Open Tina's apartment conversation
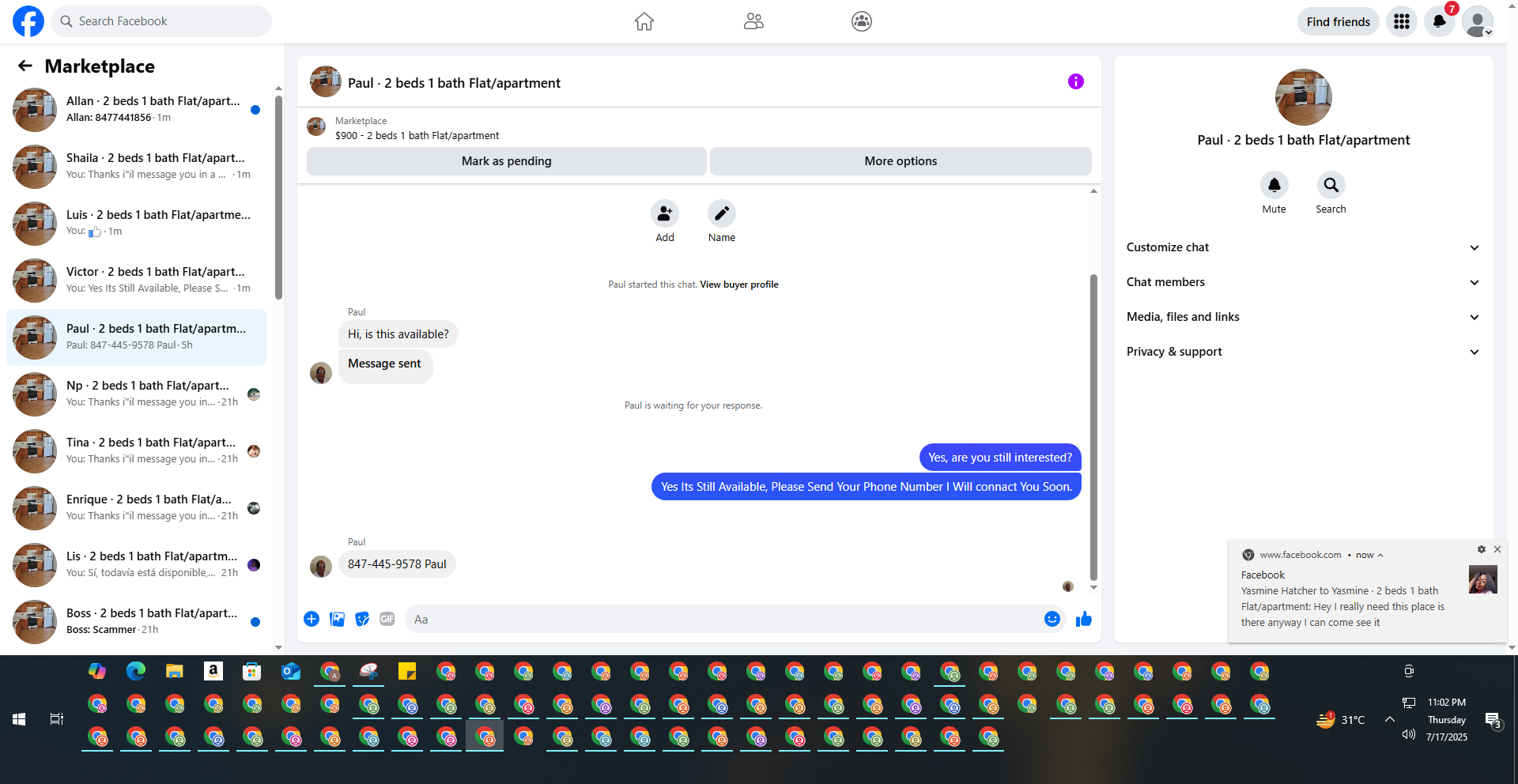 [x=136, y=451]
